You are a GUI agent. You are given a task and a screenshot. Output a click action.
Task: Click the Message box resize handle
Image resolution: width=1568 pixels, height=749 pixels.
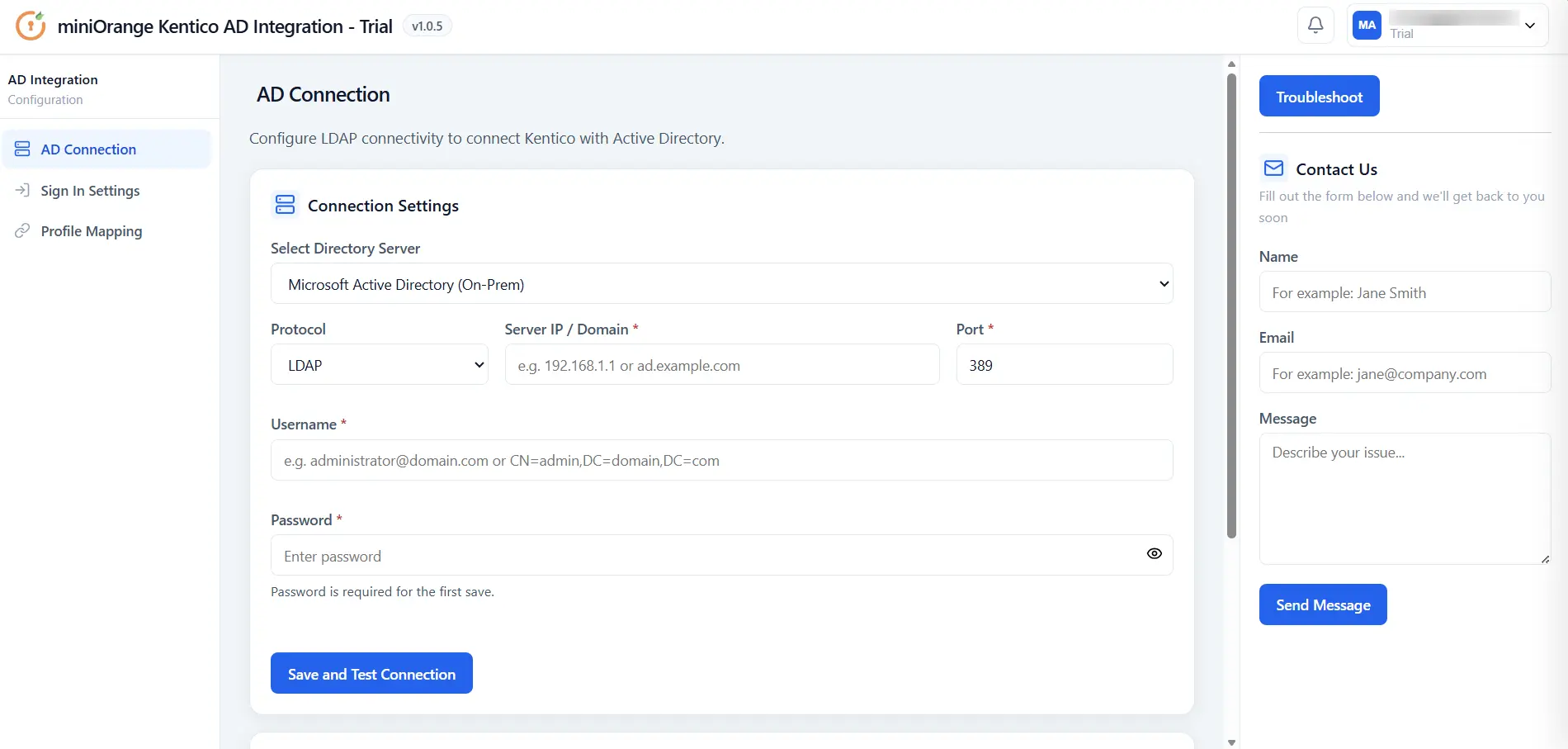coord(1544,559)
